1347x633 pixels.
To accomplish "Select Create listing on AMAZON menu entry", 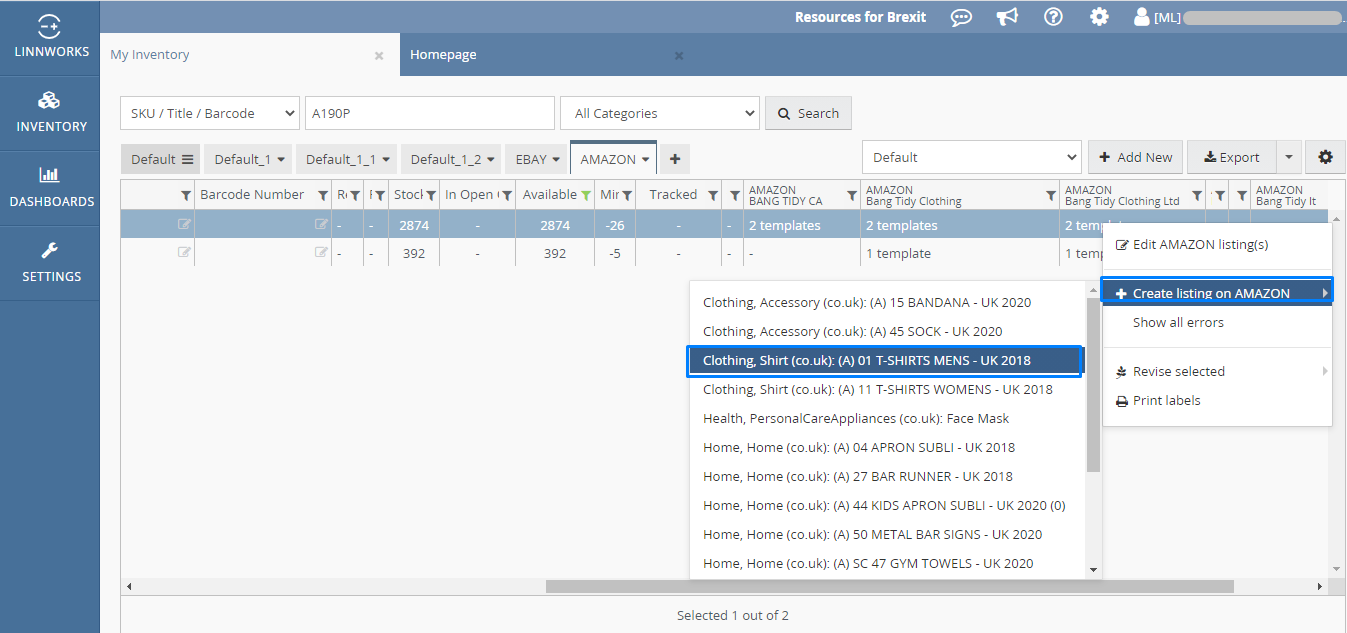I will 1217,293.
